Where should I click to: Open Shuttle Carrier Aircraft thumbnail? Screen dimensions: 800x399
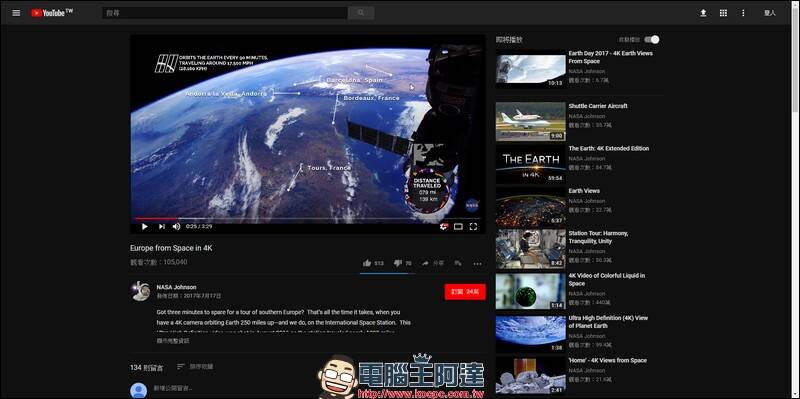[531, 121]
